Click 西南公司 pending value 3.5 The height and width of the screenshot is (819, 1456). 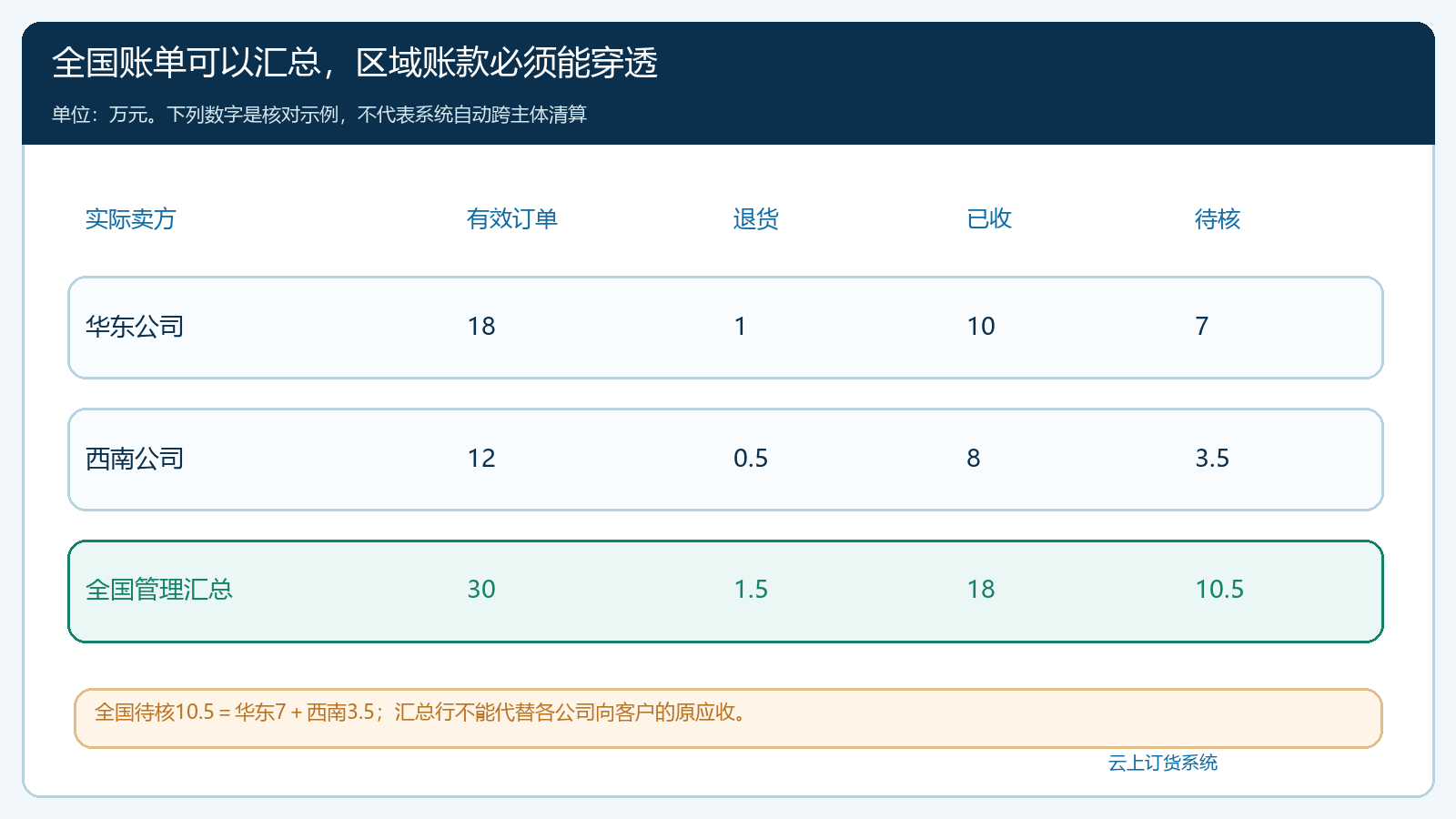pyautogui.click(x=1212, y=459)
